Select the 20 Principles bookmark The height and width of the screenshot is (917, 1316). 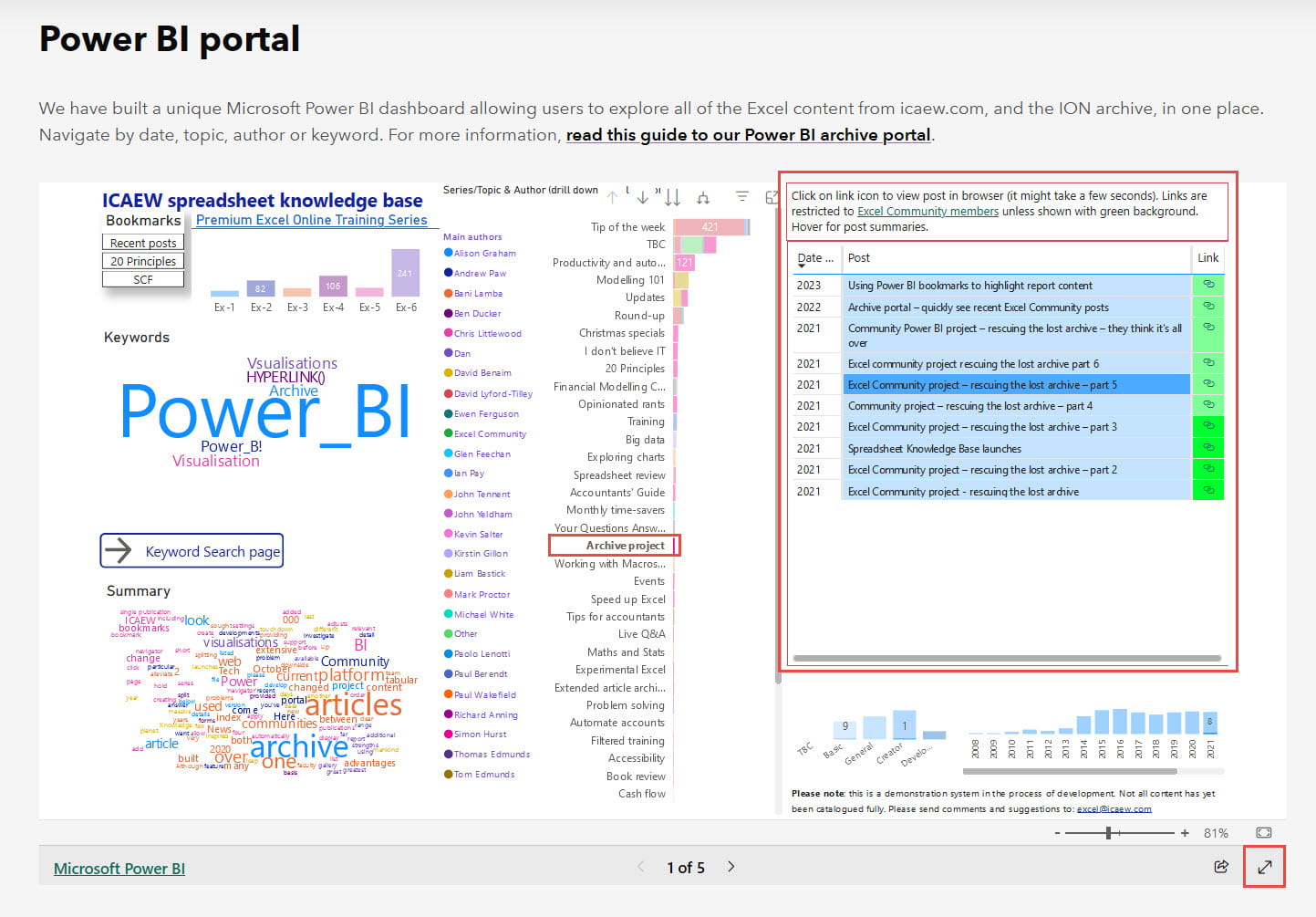click(x=143, y=261)
